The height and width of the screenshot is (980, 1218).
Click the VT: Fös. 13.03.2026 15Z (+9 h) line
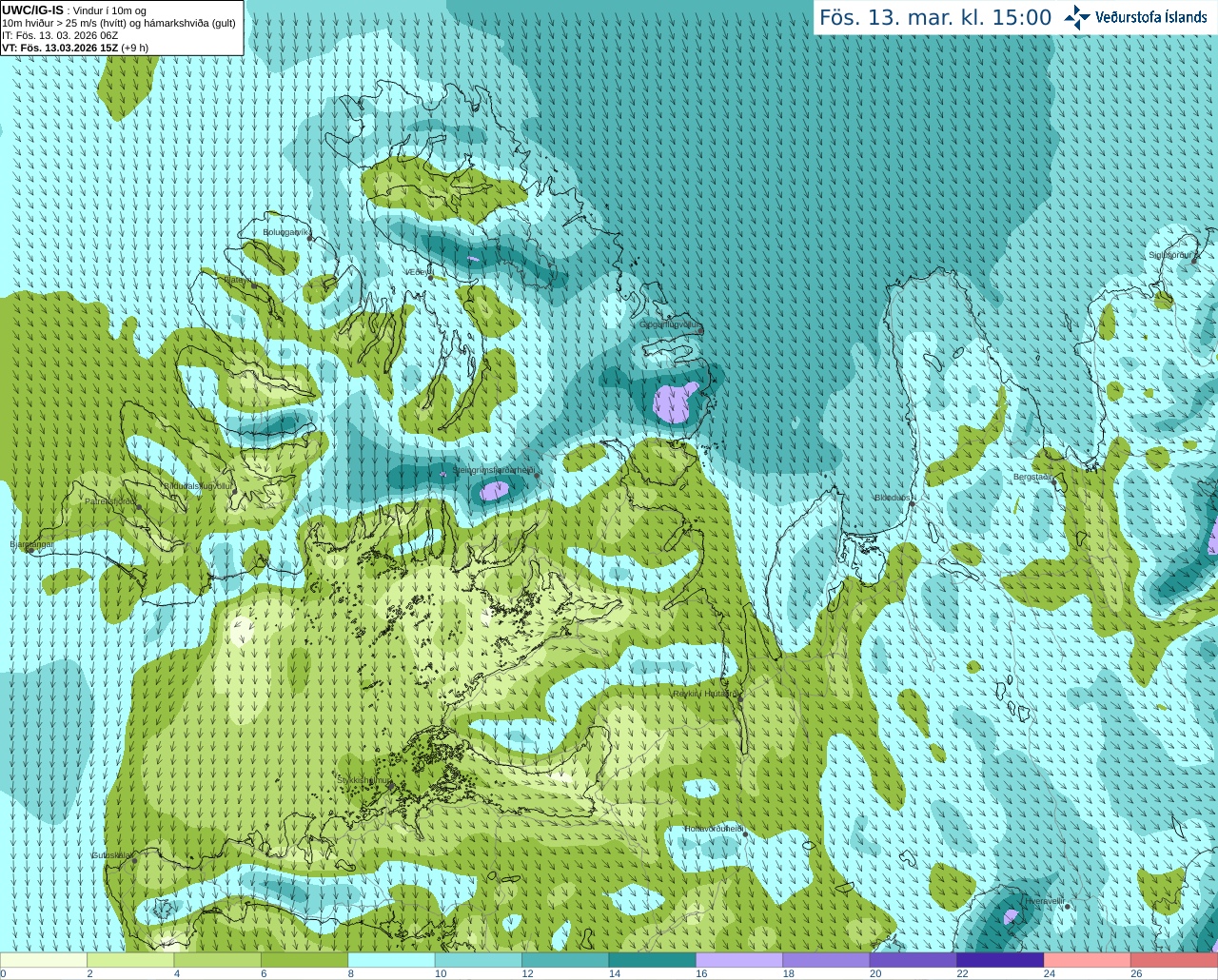click(x=75, y=48)
